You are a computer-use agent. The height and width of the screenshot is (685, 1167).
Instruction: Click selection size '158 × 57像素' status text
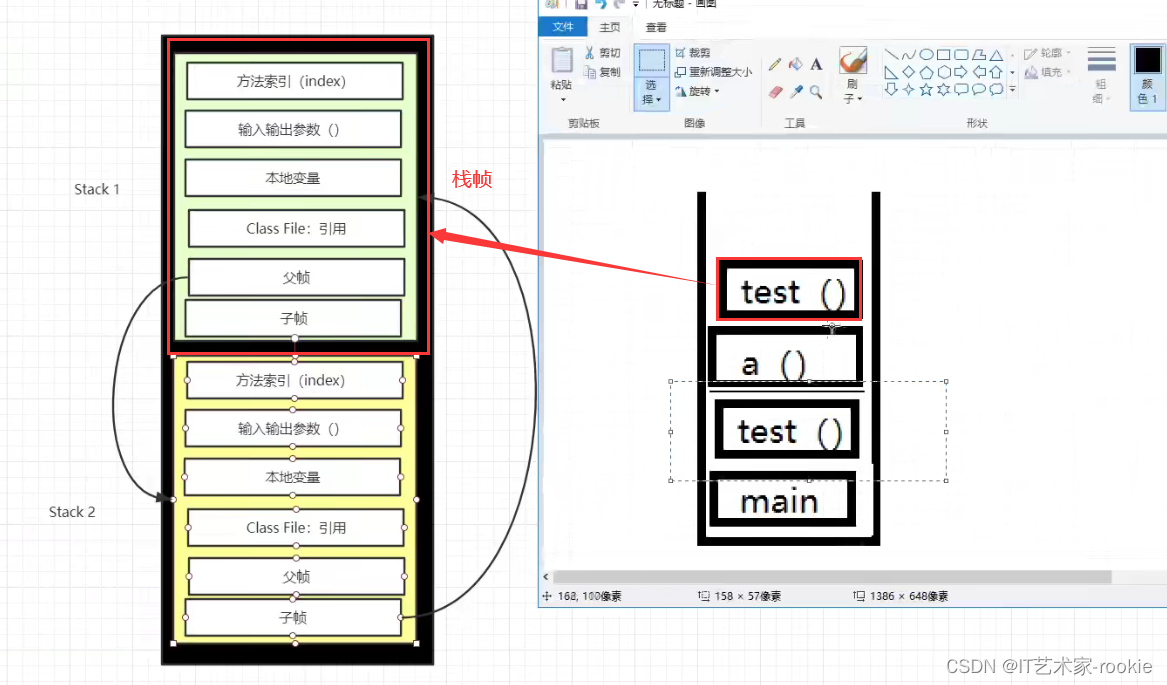[x=747, y=596]
